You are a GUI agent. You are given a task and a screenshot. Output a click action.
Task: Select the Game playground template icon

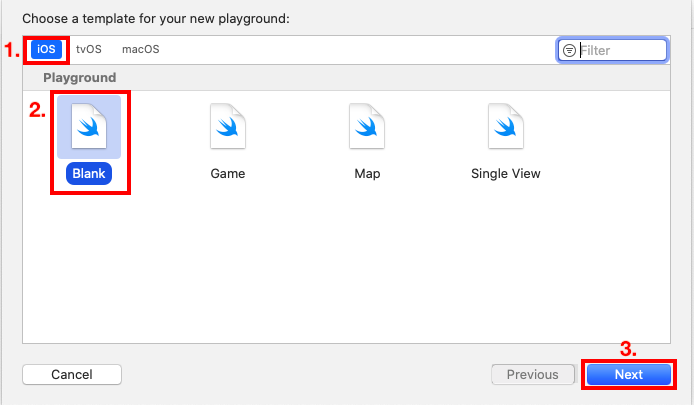pyautogui.click(x=228, y=127)
